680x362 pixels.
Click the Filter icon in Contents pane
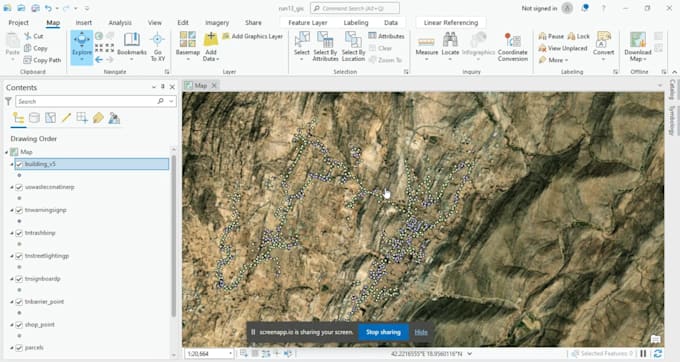point(8,101)
